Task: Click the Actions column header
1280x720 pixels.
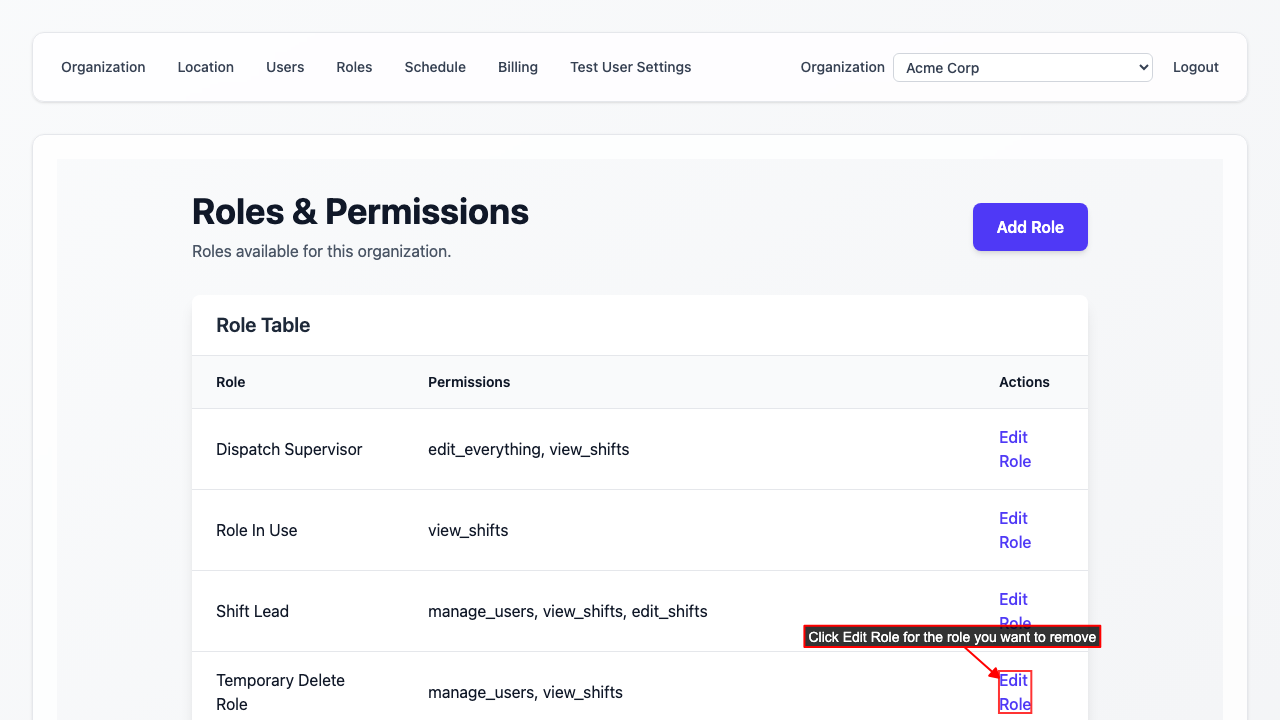Action: [x=1024, y=382]
